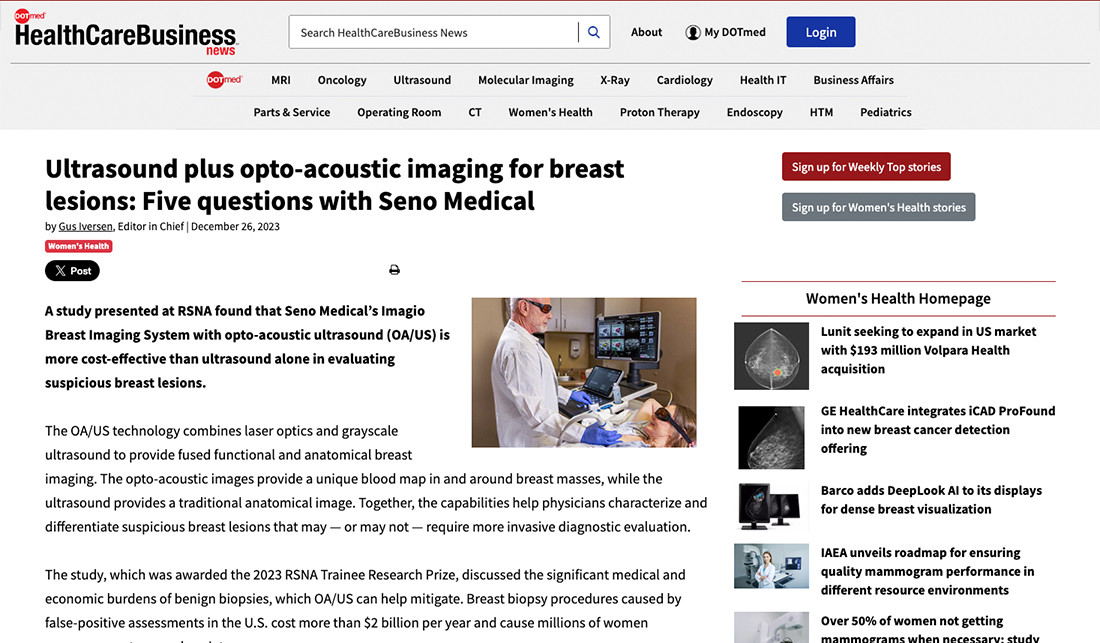
Task: Share the article via the X Post button
Action: point(71,270)
